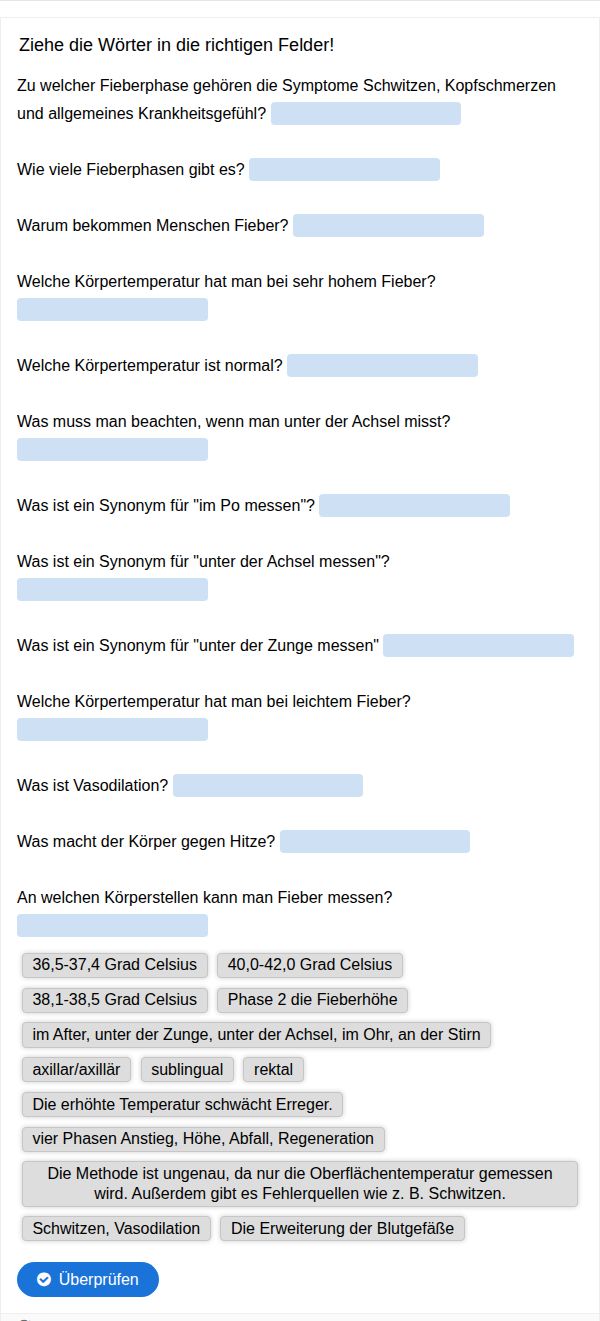The width and height of the screenshot is (600, 1321).
Task: Click the blank after 'Wie viele Fieberphasen gibt es?'
Action: [x=344, y=169]
